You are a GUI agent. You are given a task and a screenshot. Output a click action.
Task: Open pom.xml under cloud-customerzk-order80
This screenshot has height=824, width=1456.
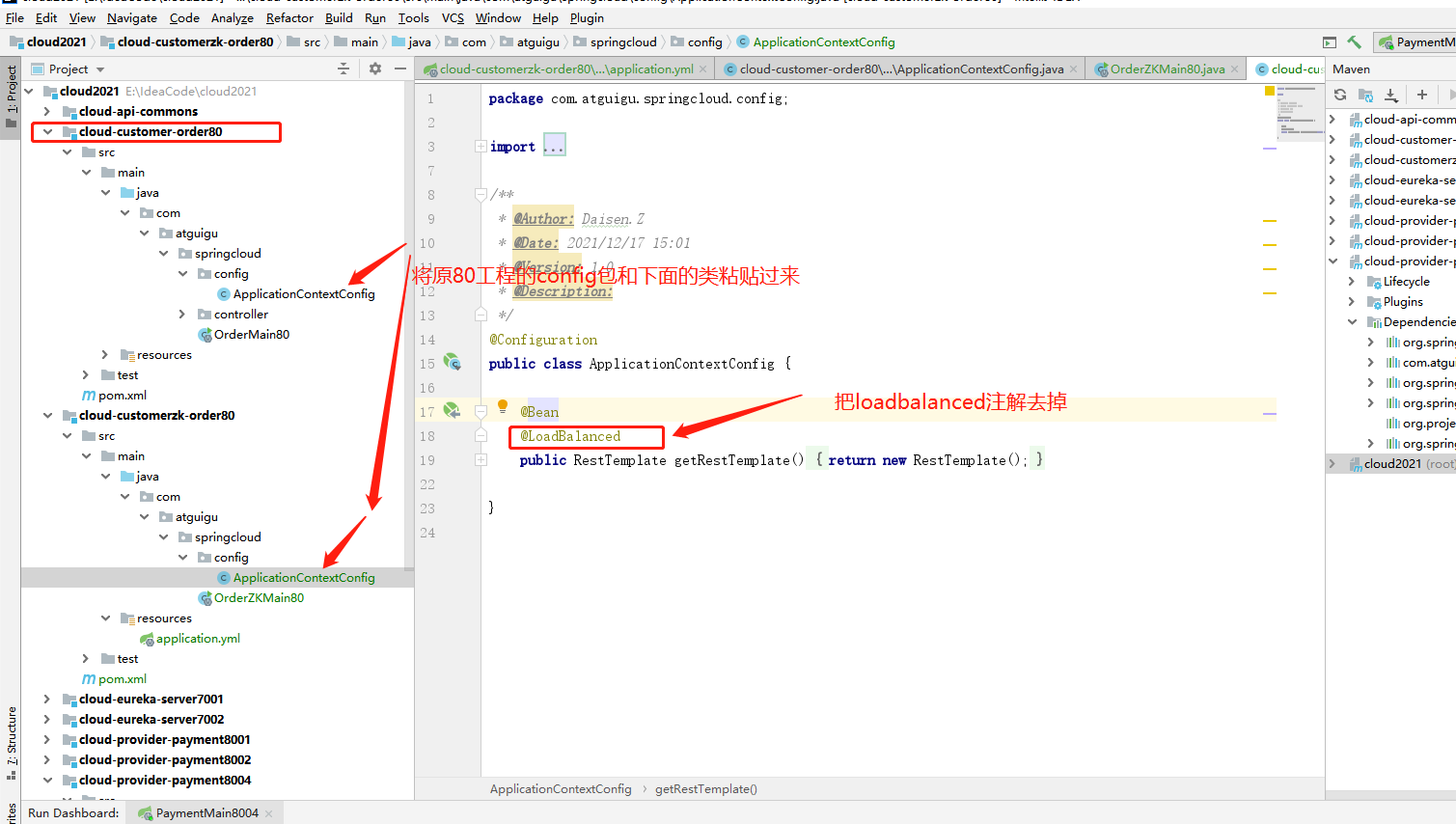click(123, 678)
